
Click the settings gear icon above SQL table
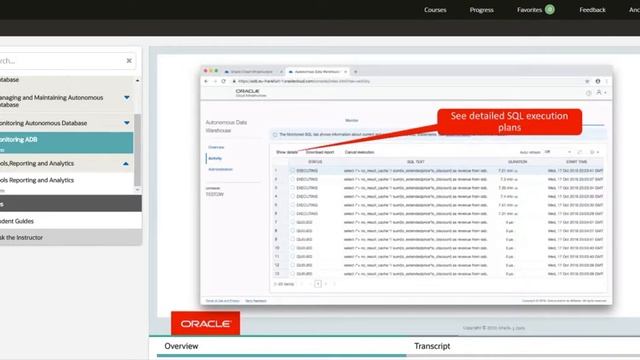pyautogui.click(x=592, y=152)
